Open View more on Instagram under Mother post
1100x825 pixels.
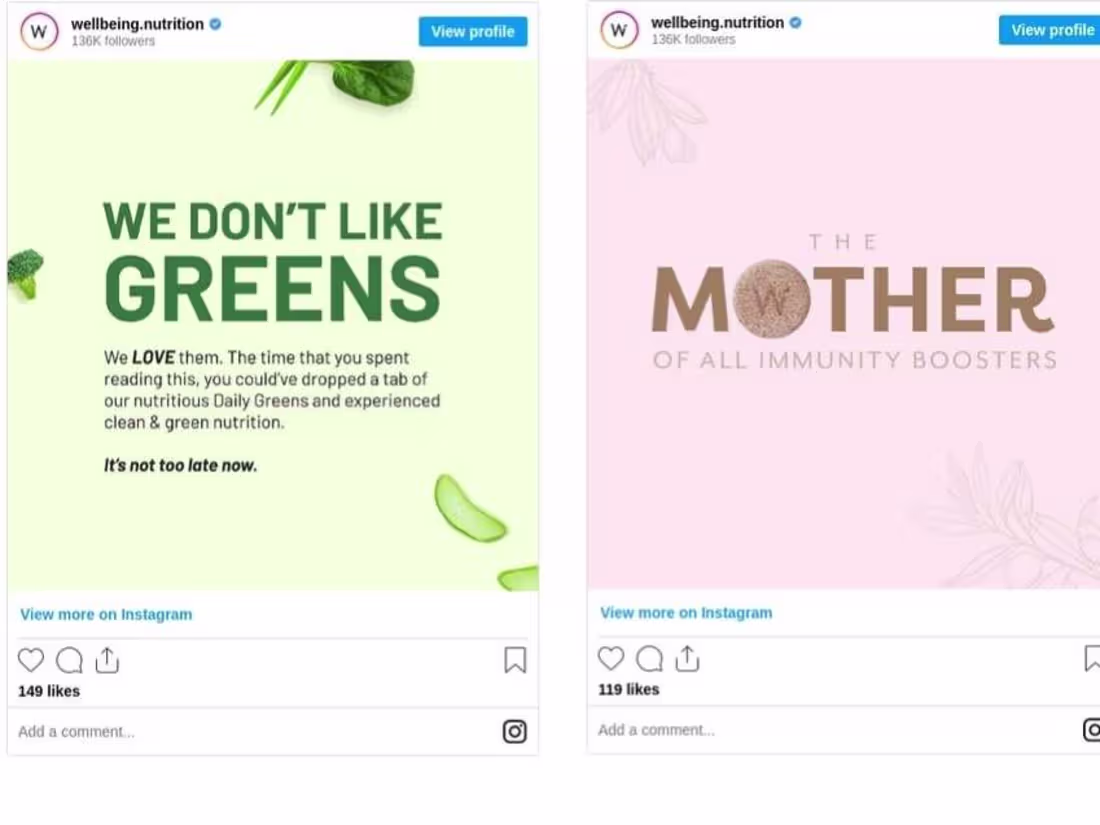tap(686, 612)
